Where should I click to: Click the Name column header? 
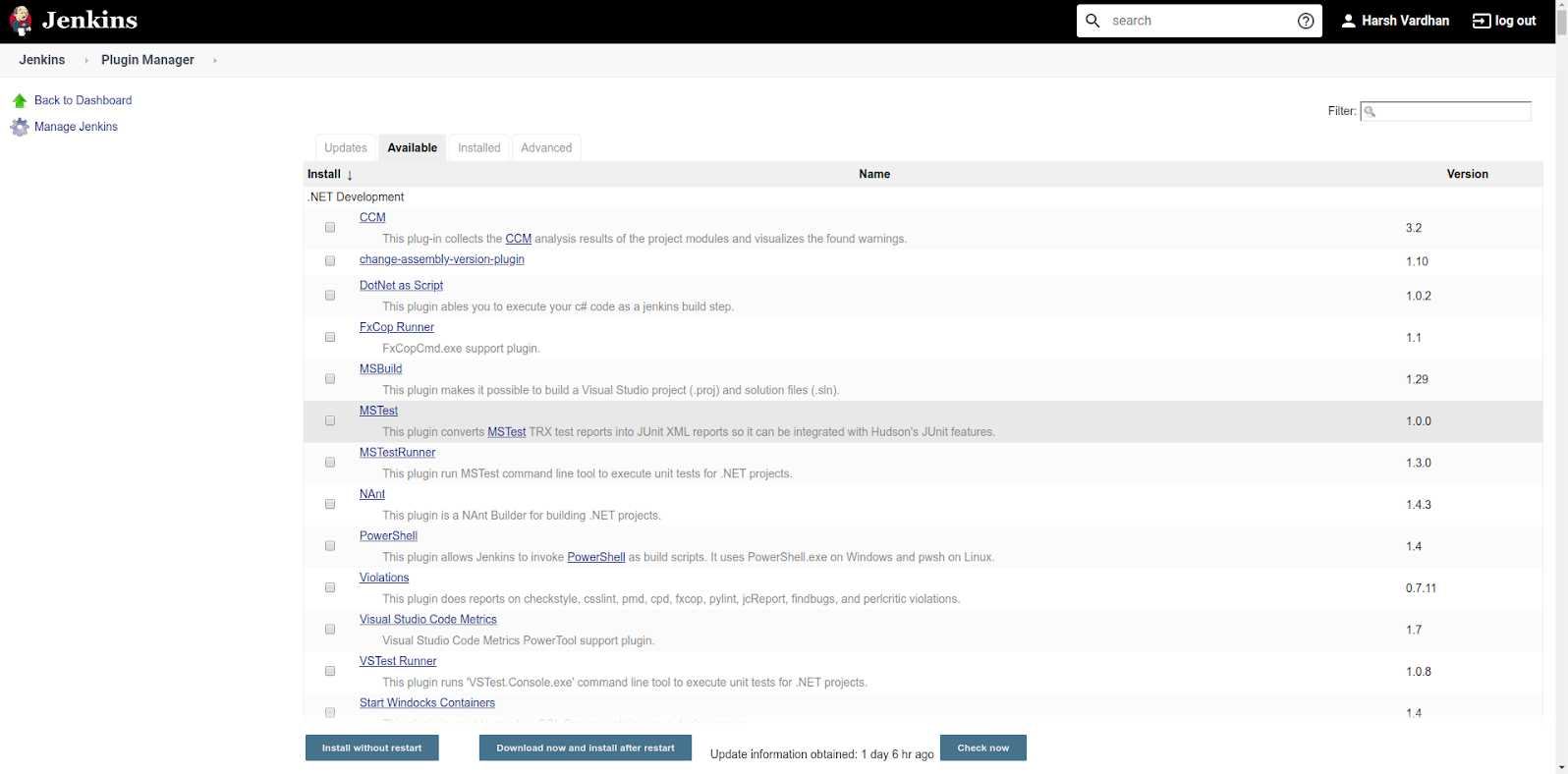tap(874, 174)
